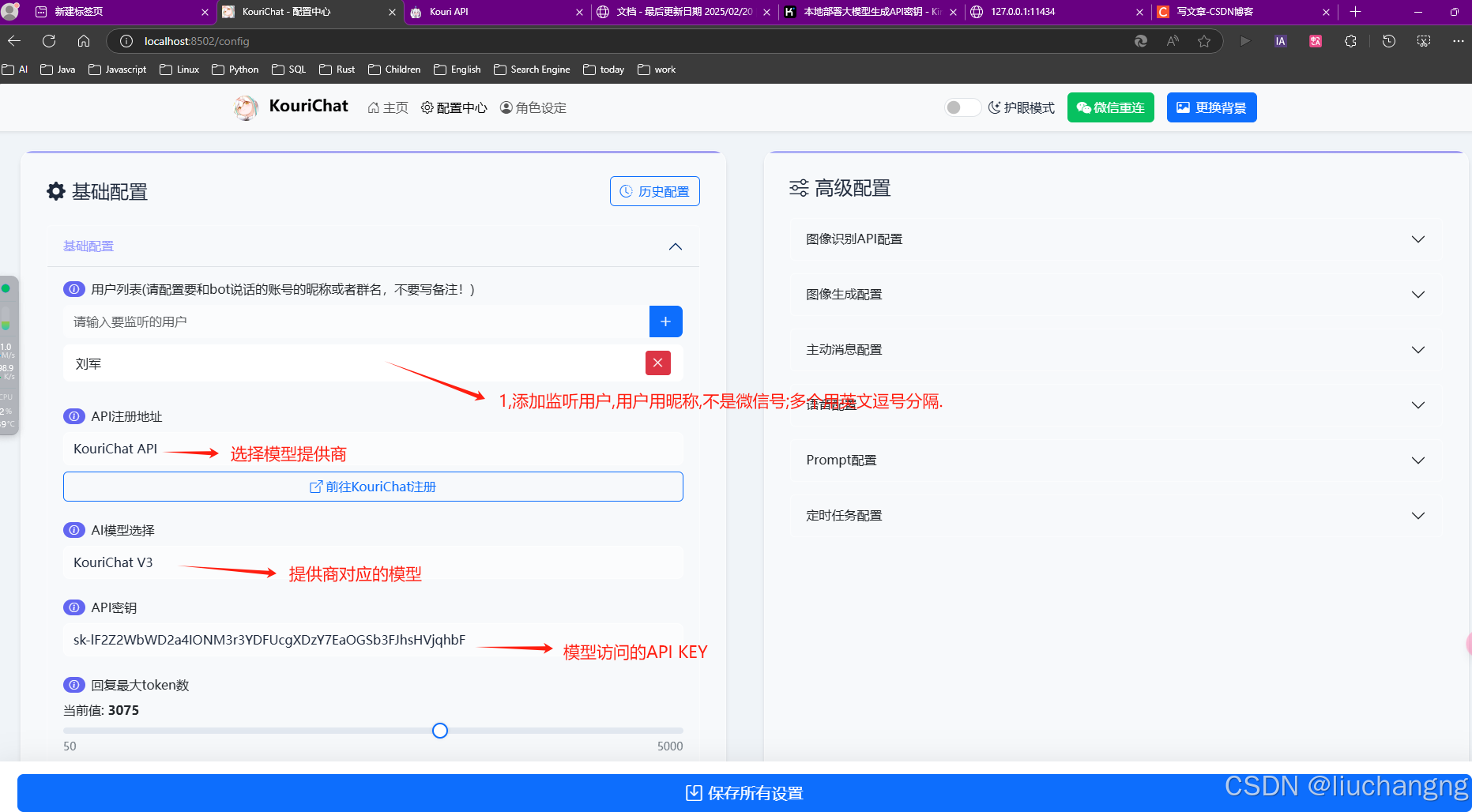Add user with blue plus button
The width and height of the screenshot is (1472, 812).
pyautogui.click(x=665, y=321)
